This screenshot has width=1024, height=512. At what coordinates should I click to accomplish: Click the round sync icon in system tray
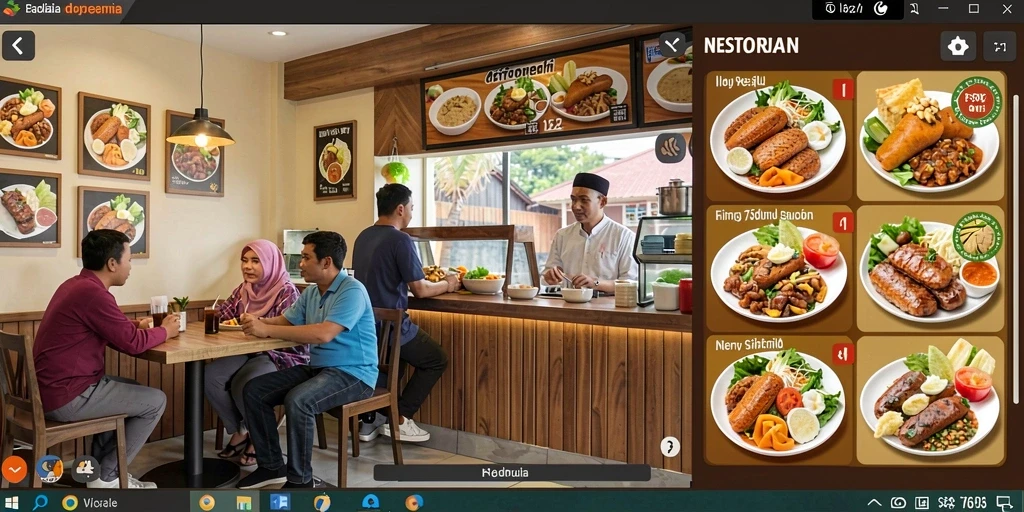pos(899,503)
